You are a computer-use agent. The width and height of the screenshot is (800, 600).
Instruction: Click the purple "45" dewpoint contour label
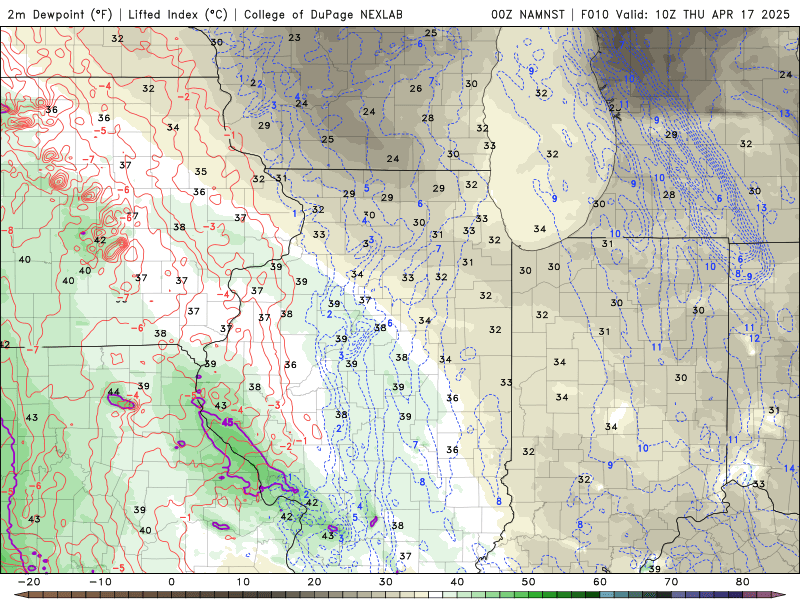coord(228,422)
